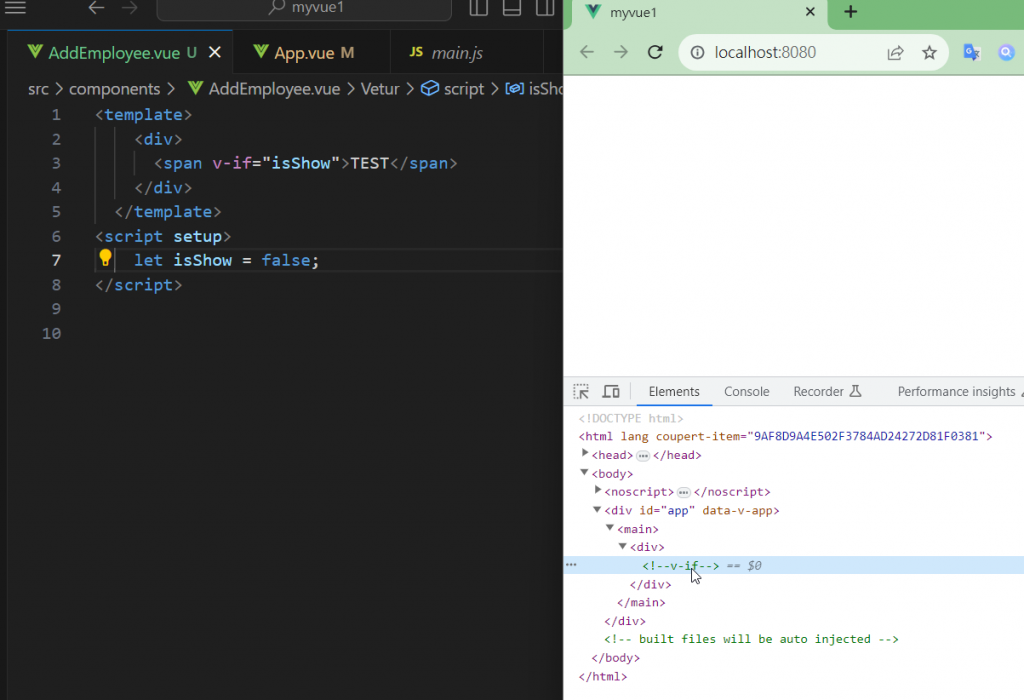Image resolution: width=1024 pixels, height=700 pixels.
Task: Toggle secondary sidebar layout icon in VS Code
Action: (x=545, y=8)
